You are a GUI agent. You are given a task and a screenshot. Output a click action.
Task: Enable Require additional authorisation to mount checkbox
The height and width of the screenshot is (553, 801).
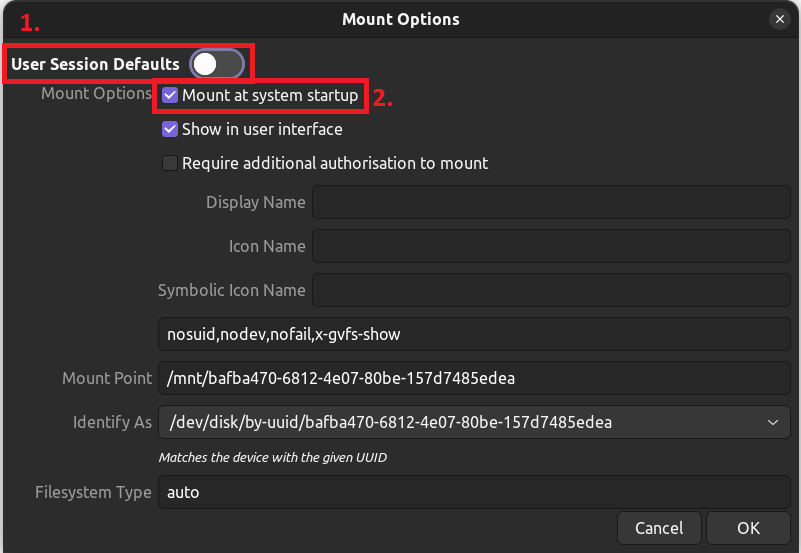pyautogui.click(x=170, y=163)
